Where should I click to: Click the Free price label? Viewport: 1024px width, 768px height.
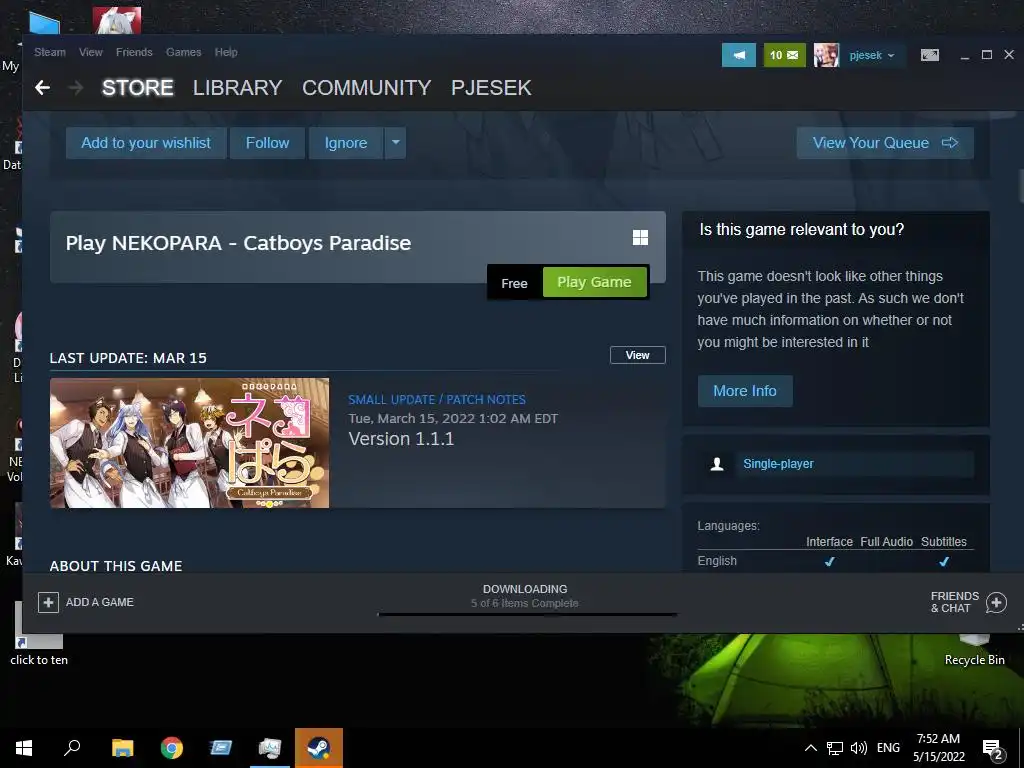click(x=514, y=283)
